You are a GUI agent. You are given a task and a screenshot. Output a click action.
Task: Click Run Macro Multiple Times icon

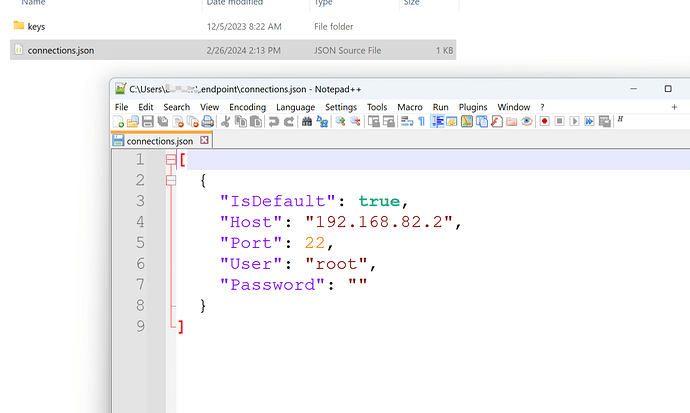[x=589, y=121]
